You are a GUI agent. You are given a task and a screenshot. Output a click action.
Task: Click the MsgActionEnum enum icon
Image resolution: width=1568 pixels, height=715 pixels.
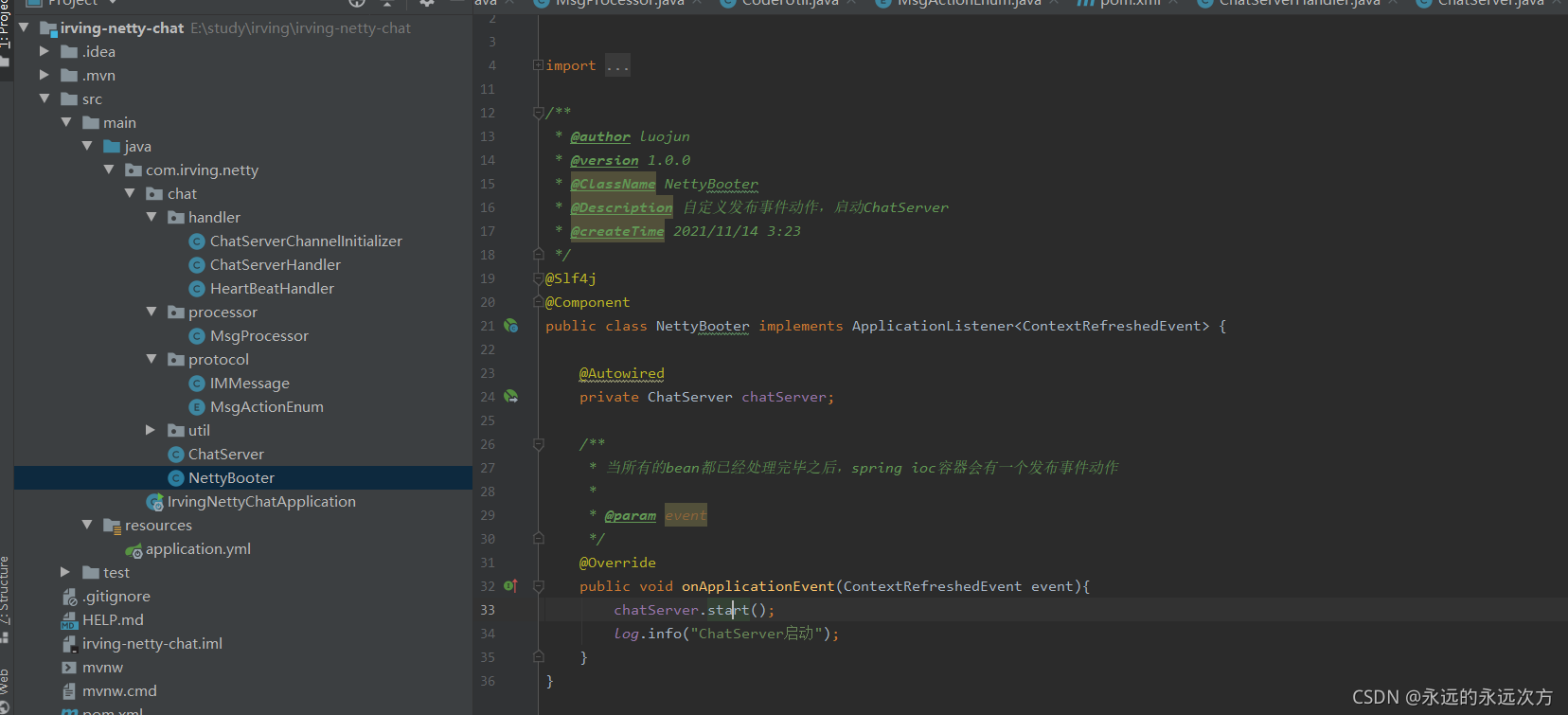pos(197,407)
